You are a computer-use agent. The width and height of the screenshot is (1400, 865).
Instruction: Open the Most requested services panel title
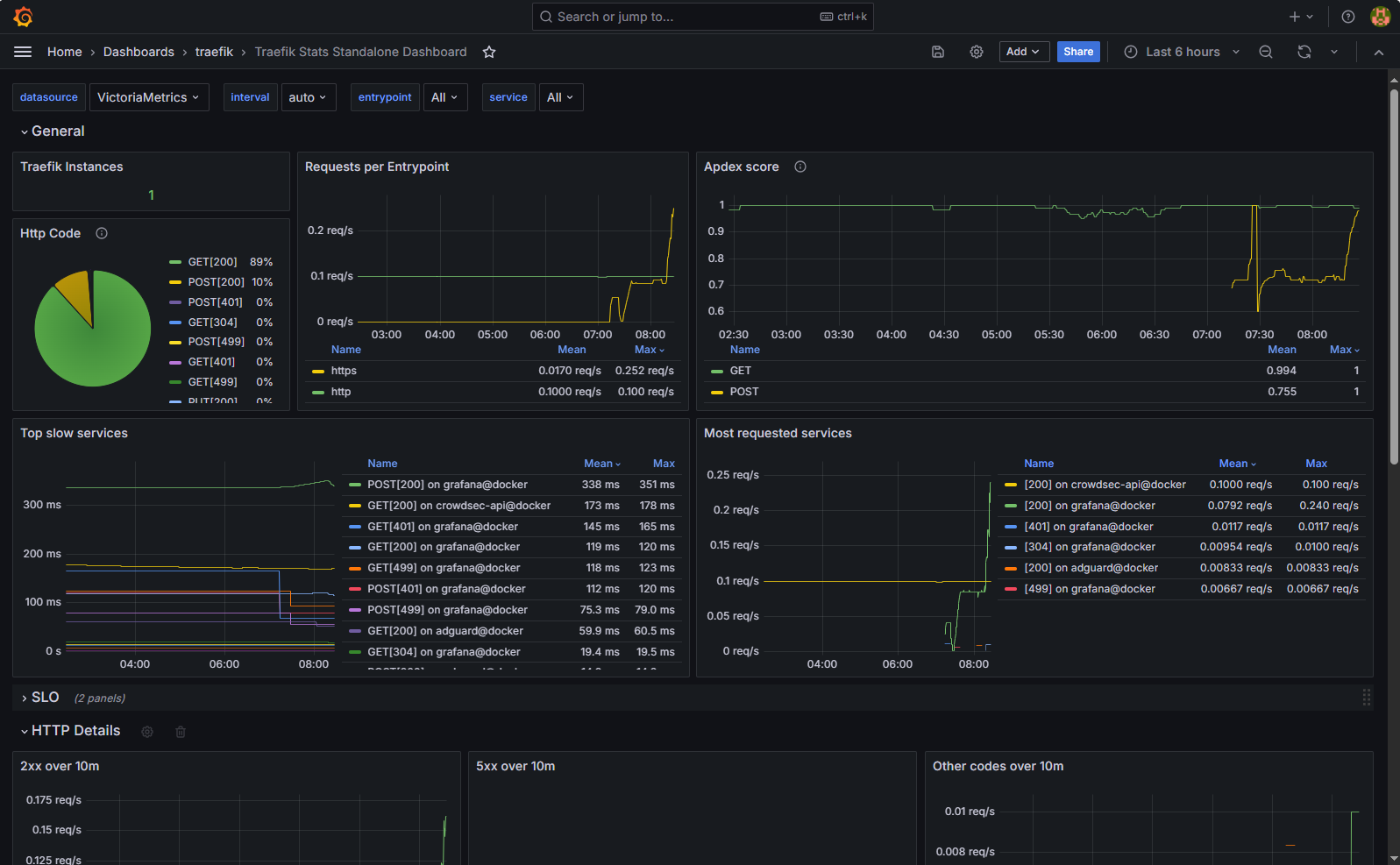[778, 433]
